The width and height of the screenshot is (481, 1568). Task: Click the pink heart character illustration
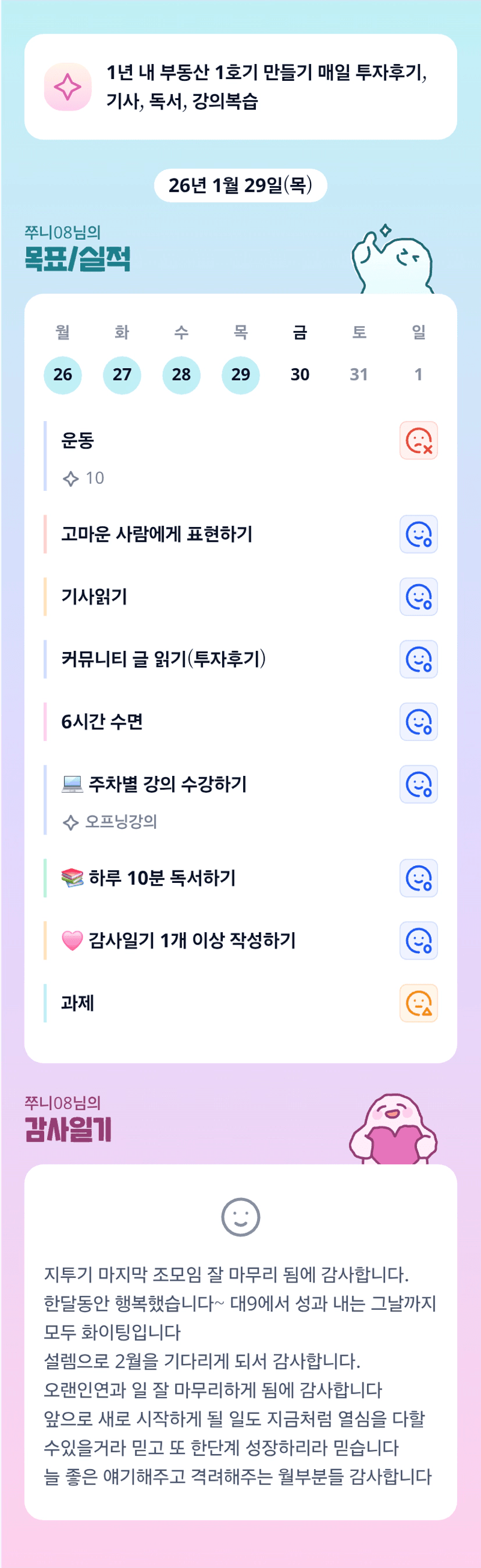click(393, 1131)
